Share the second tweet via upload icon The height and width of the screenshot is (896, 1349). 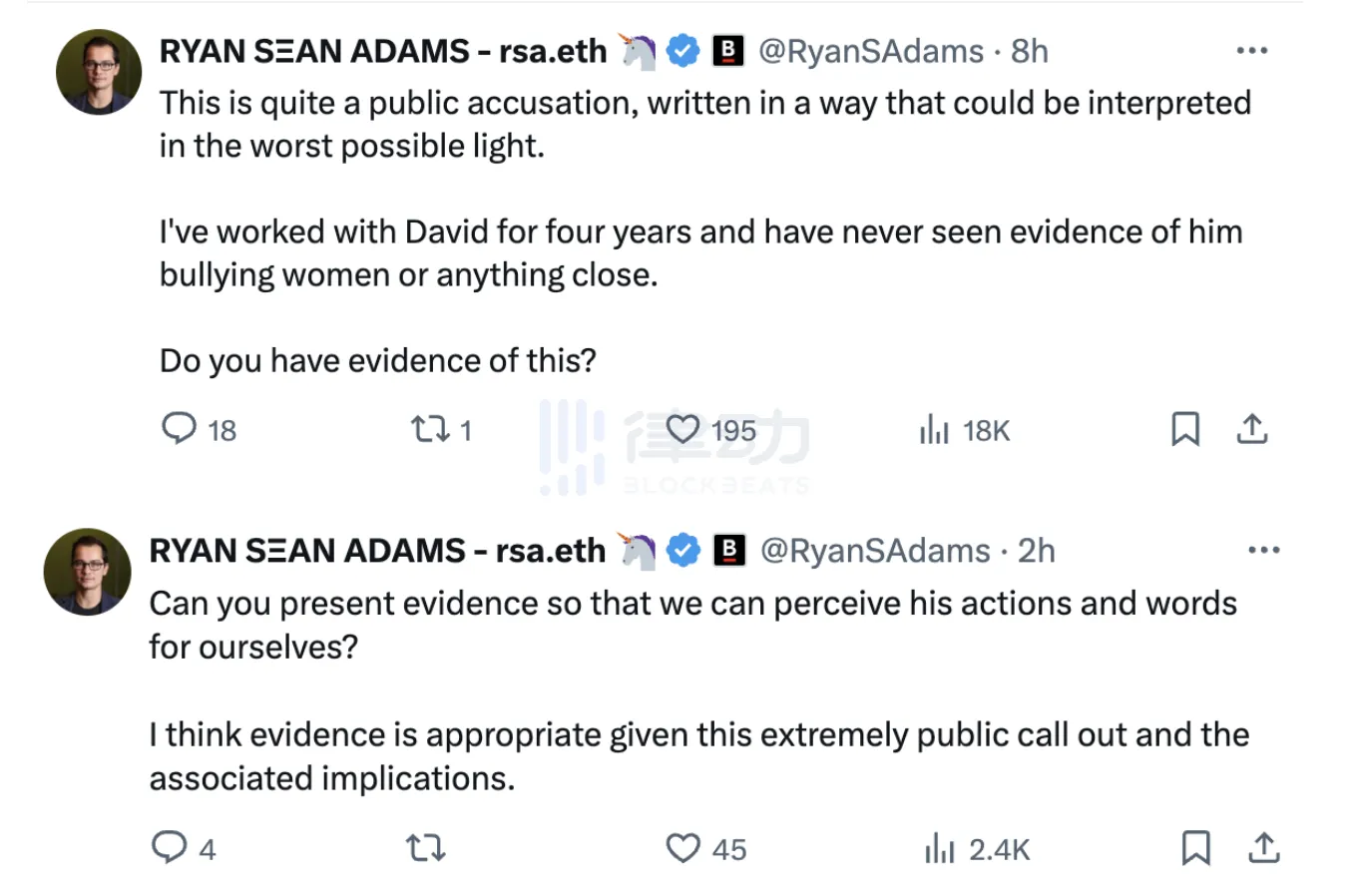point(1264,848)
